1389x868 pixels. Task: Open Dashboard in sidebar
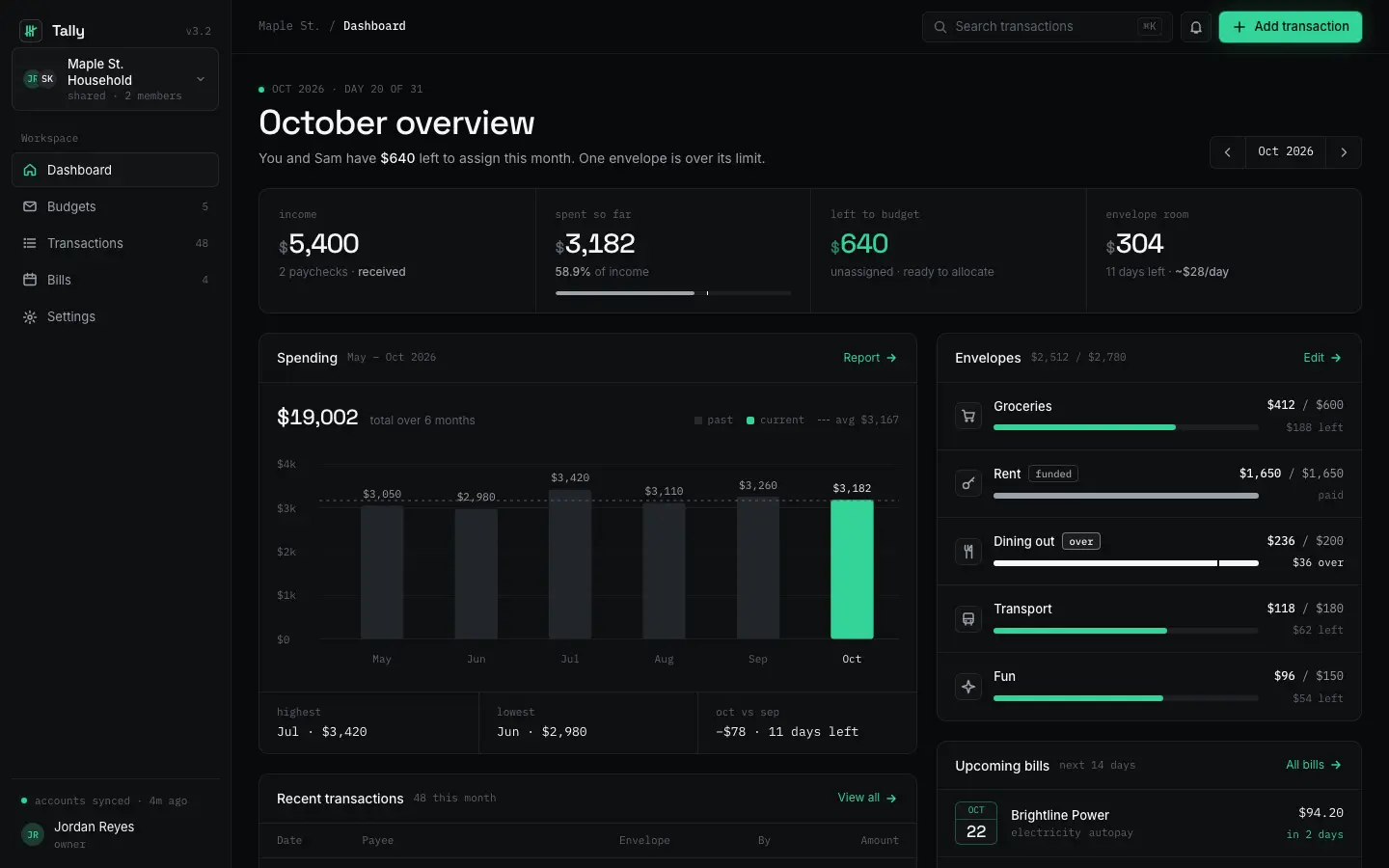pos(115,170)
